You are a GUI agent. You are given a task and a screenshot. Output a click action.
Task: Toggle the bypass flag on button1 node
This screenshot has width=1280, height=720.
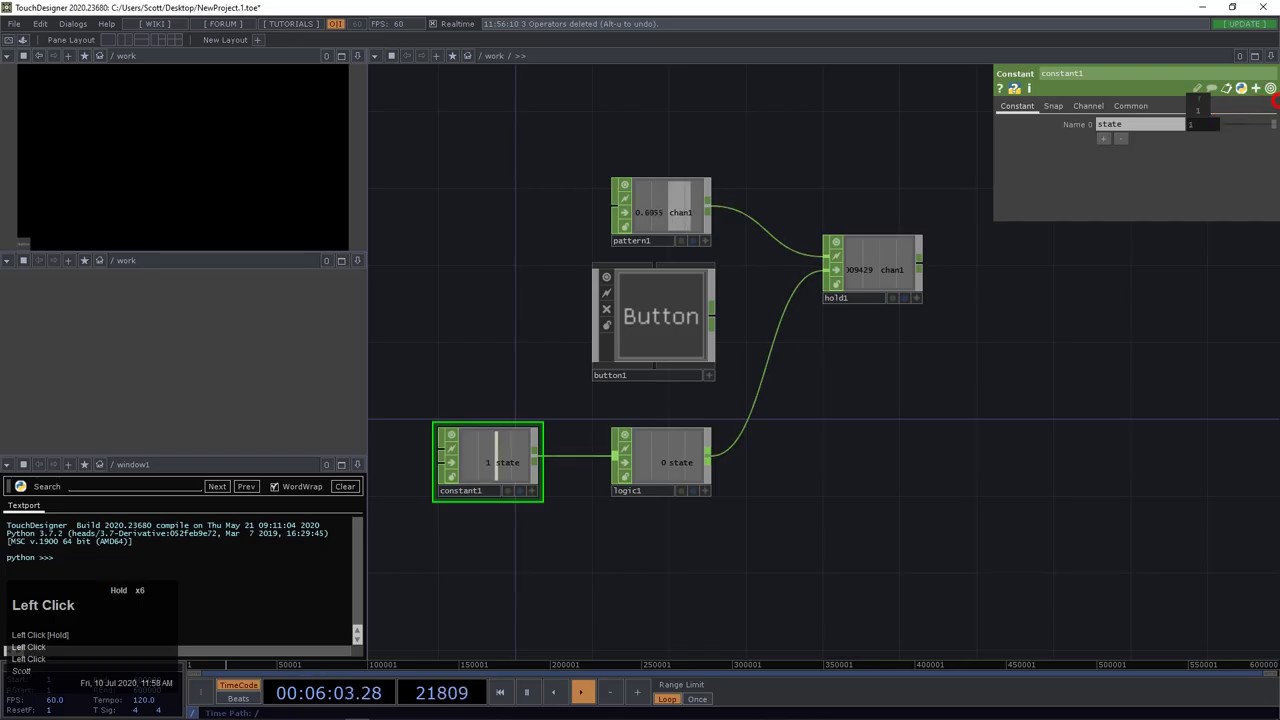tap(606, 309)
